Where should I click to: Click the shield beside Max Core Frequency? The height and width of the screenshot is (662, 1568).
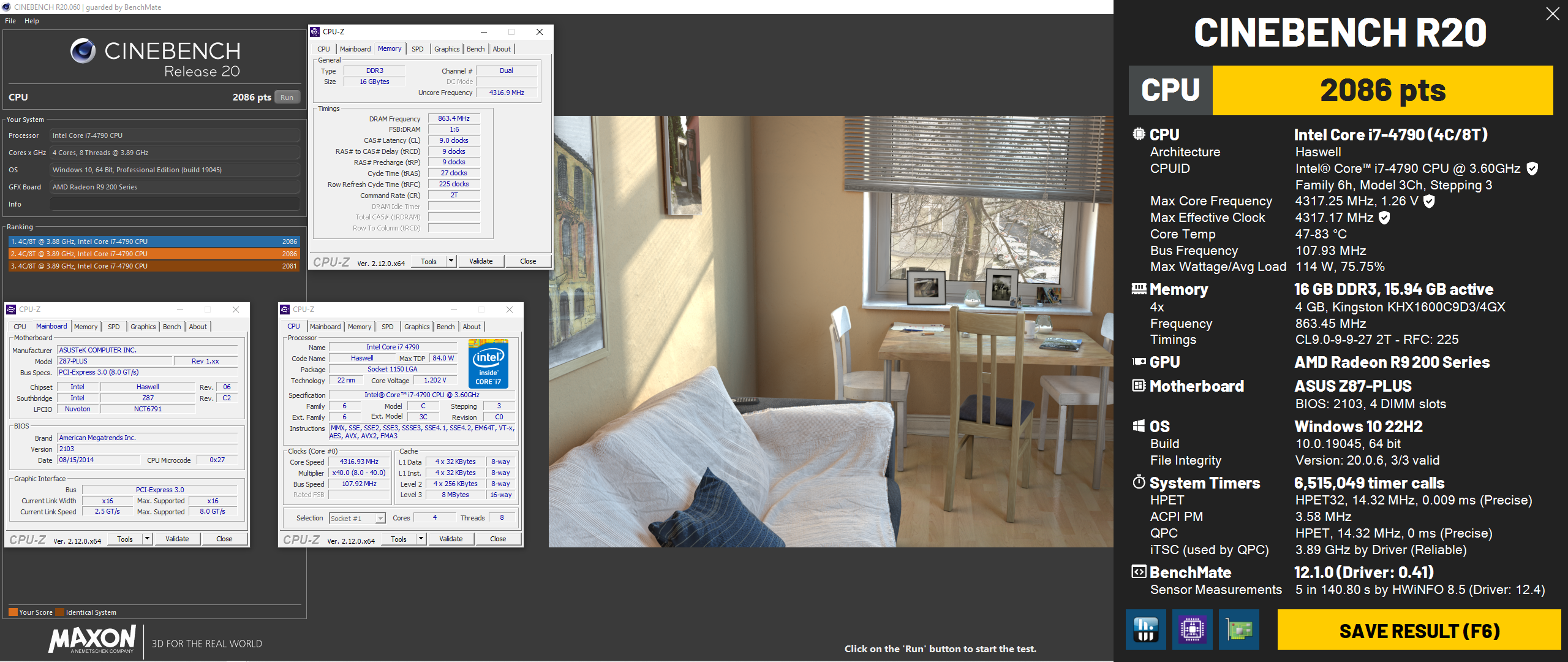coord(1429,201)
